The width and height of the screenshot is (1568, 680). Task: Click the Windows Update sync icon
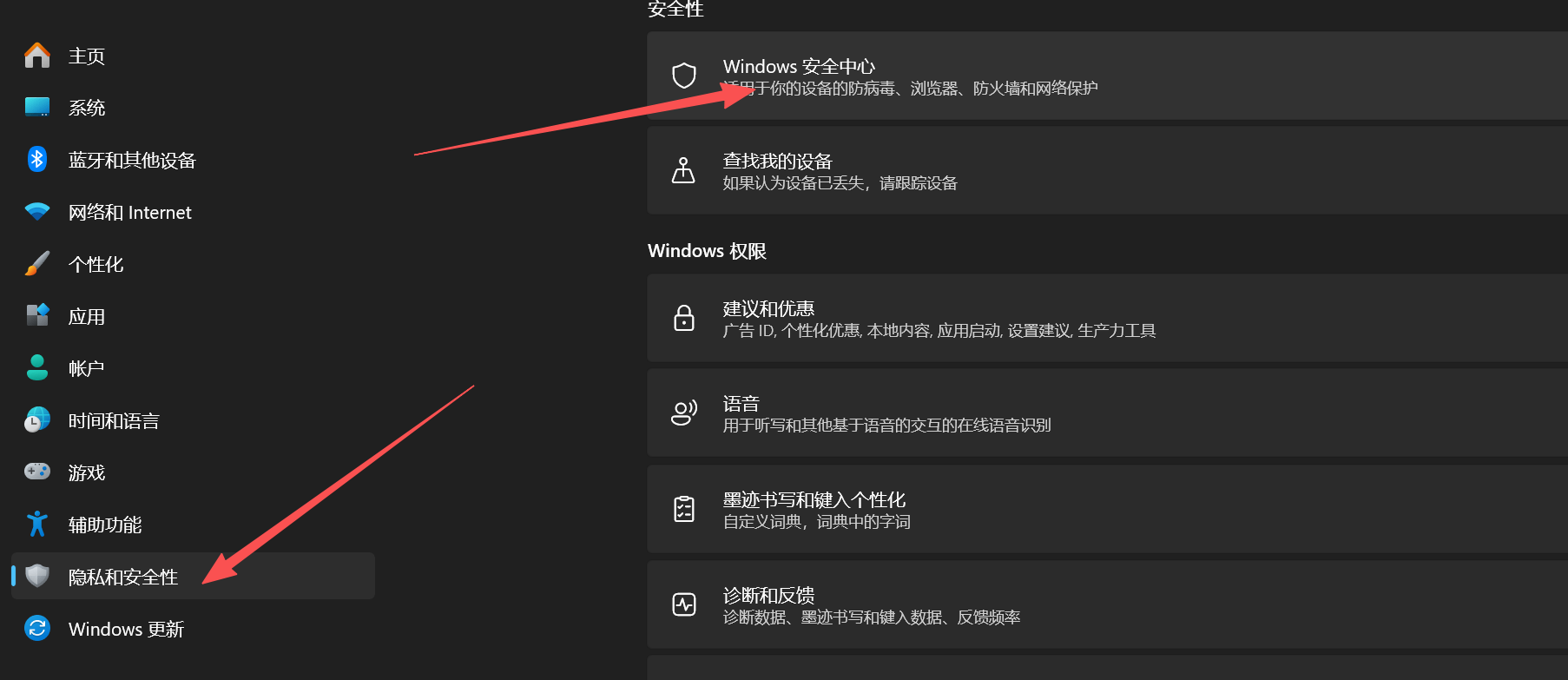point(37,628)
